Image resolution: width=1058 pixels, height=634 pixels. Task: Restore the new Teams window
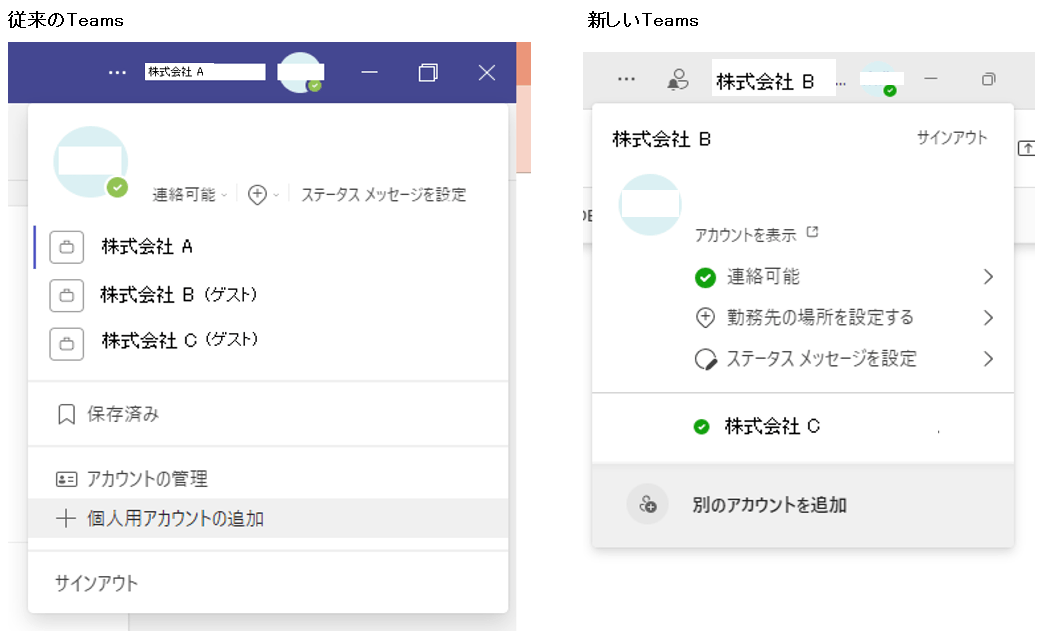point(988,79)
